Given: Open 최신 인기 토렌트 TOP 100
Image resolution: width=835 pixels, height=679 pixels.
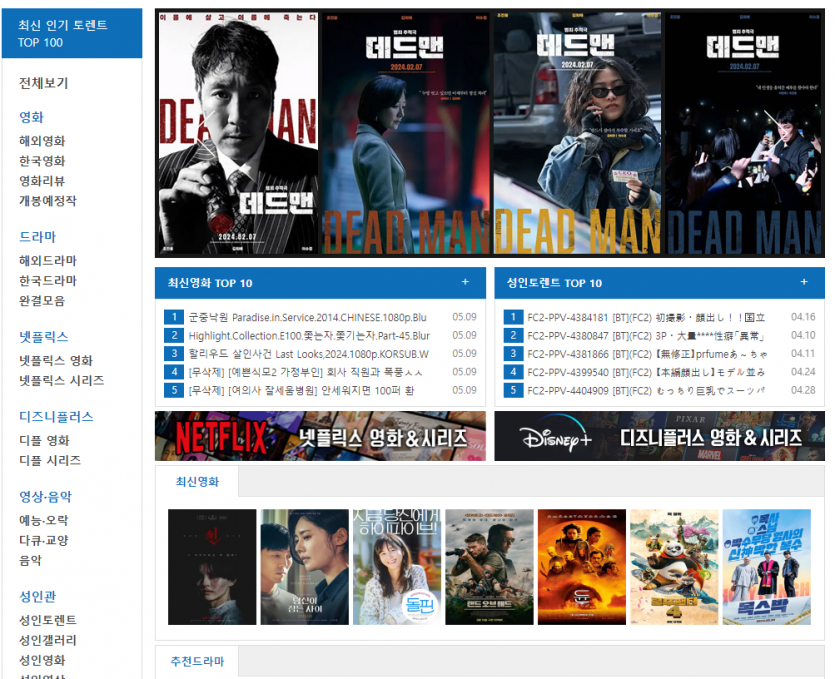Looking at the screenshot, I should click(x=70, y=33).
